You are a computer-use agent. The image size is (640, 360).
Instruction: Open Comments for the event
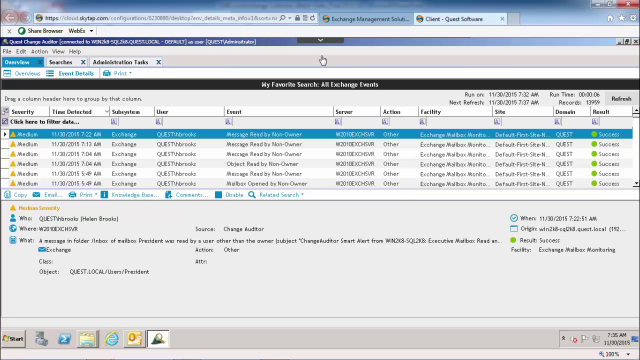pyautogui.click(x=187, y=195)
